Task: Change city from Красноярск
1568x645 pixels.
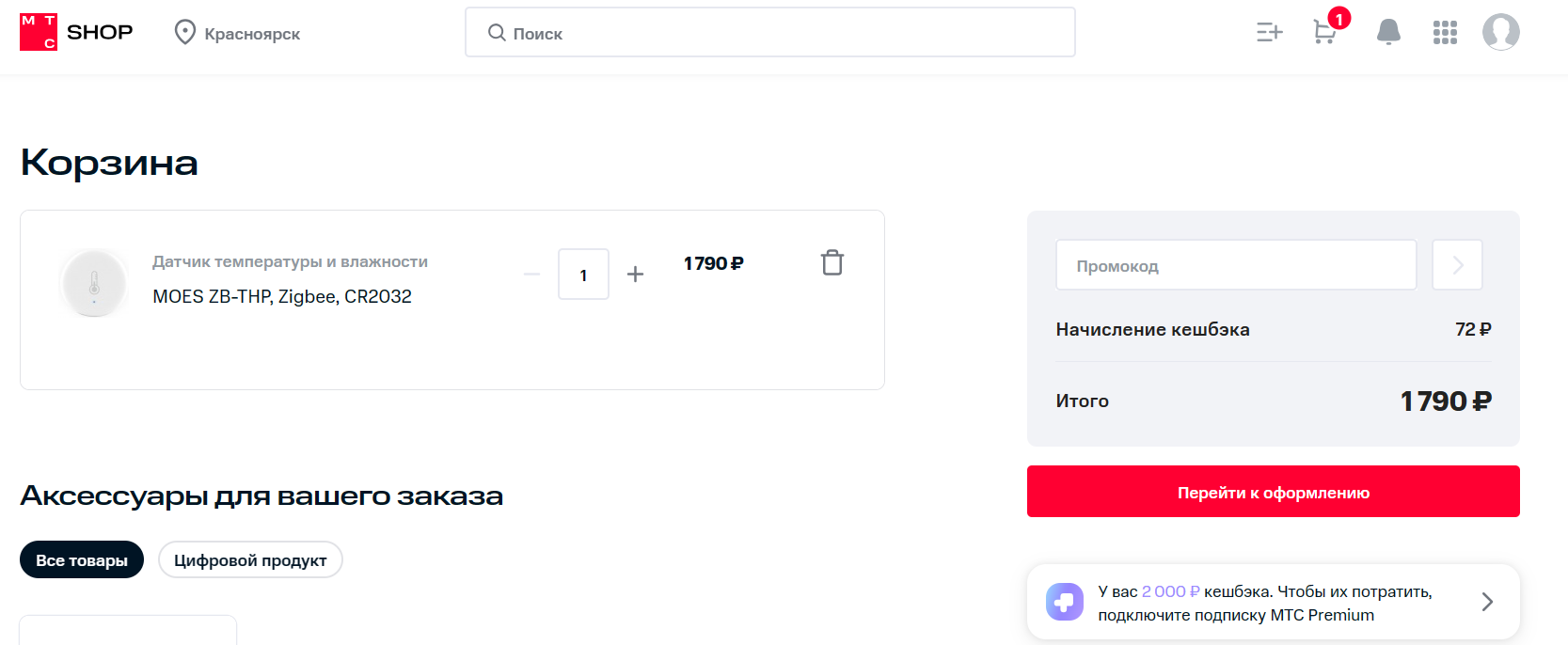Action: pos(252,34)
